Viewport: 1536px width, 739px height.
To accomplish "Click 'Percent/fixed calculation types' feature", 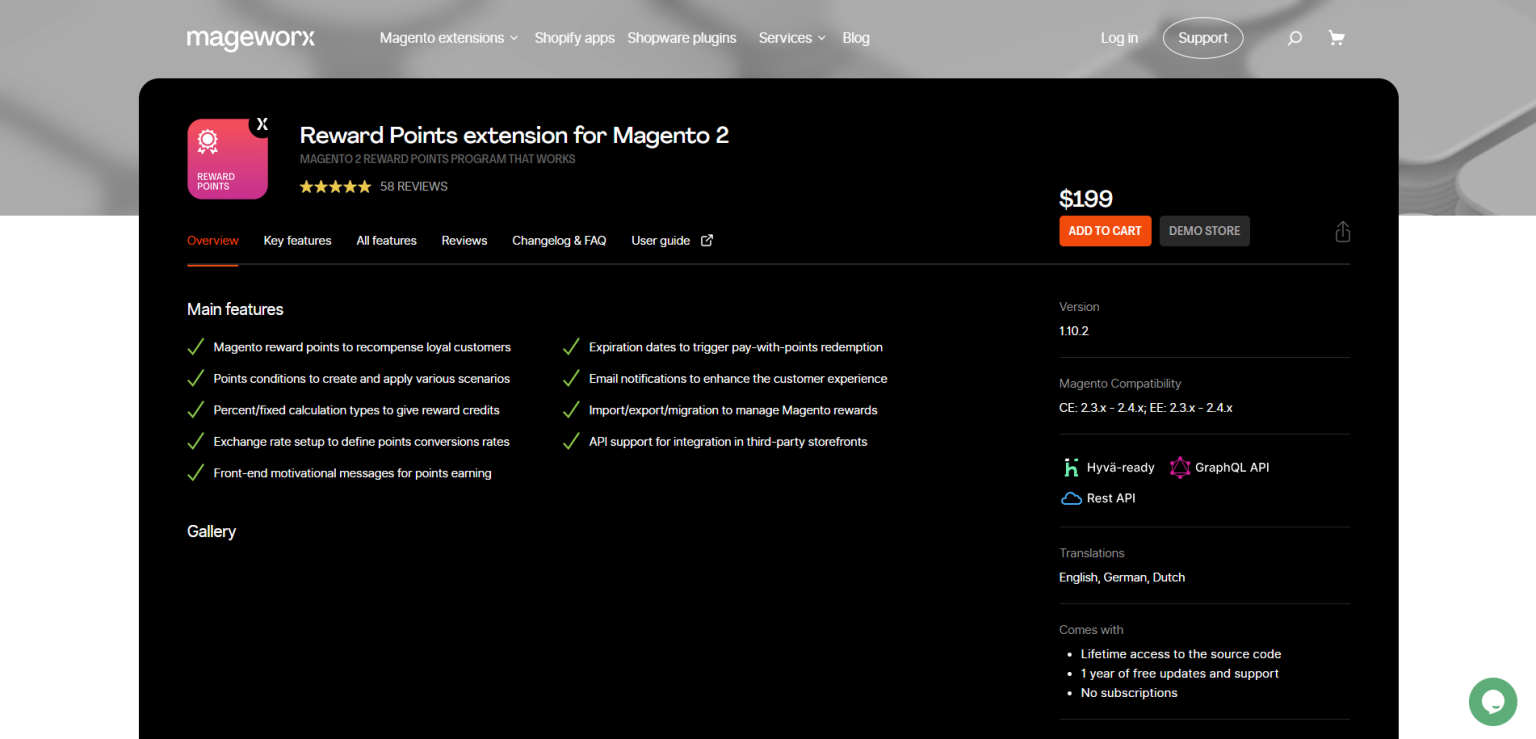I will tap(356, 410).
